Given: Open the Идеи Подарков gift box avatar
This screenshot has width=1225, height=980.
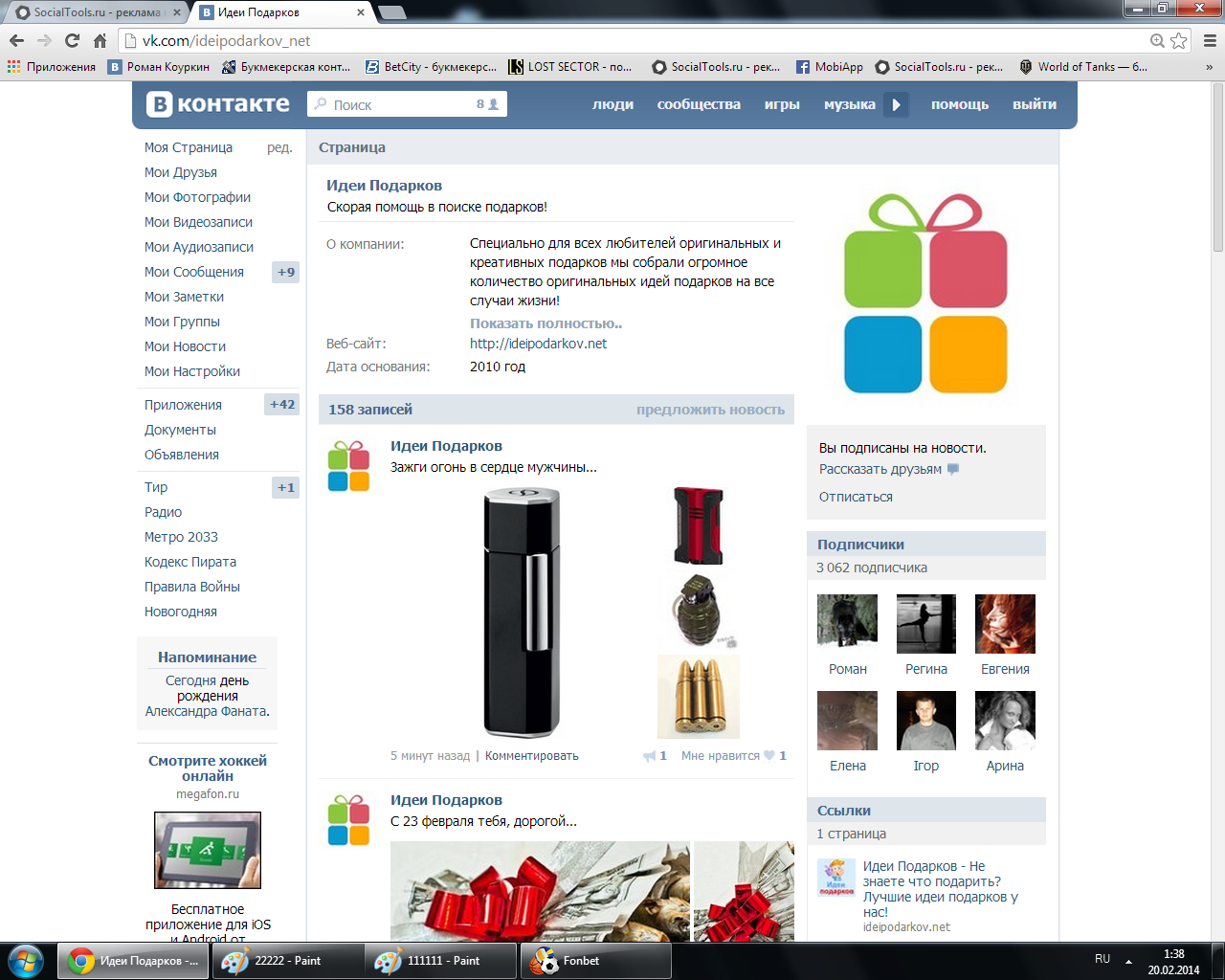Looking at the screenshot, I should click(x=925, y=294).
